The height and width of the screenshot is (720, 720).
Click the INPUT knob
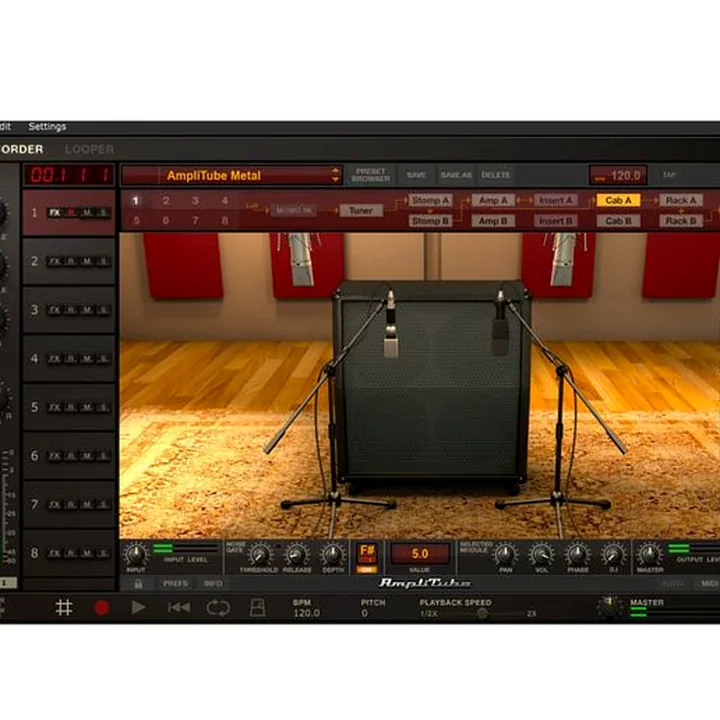[135, 554]
